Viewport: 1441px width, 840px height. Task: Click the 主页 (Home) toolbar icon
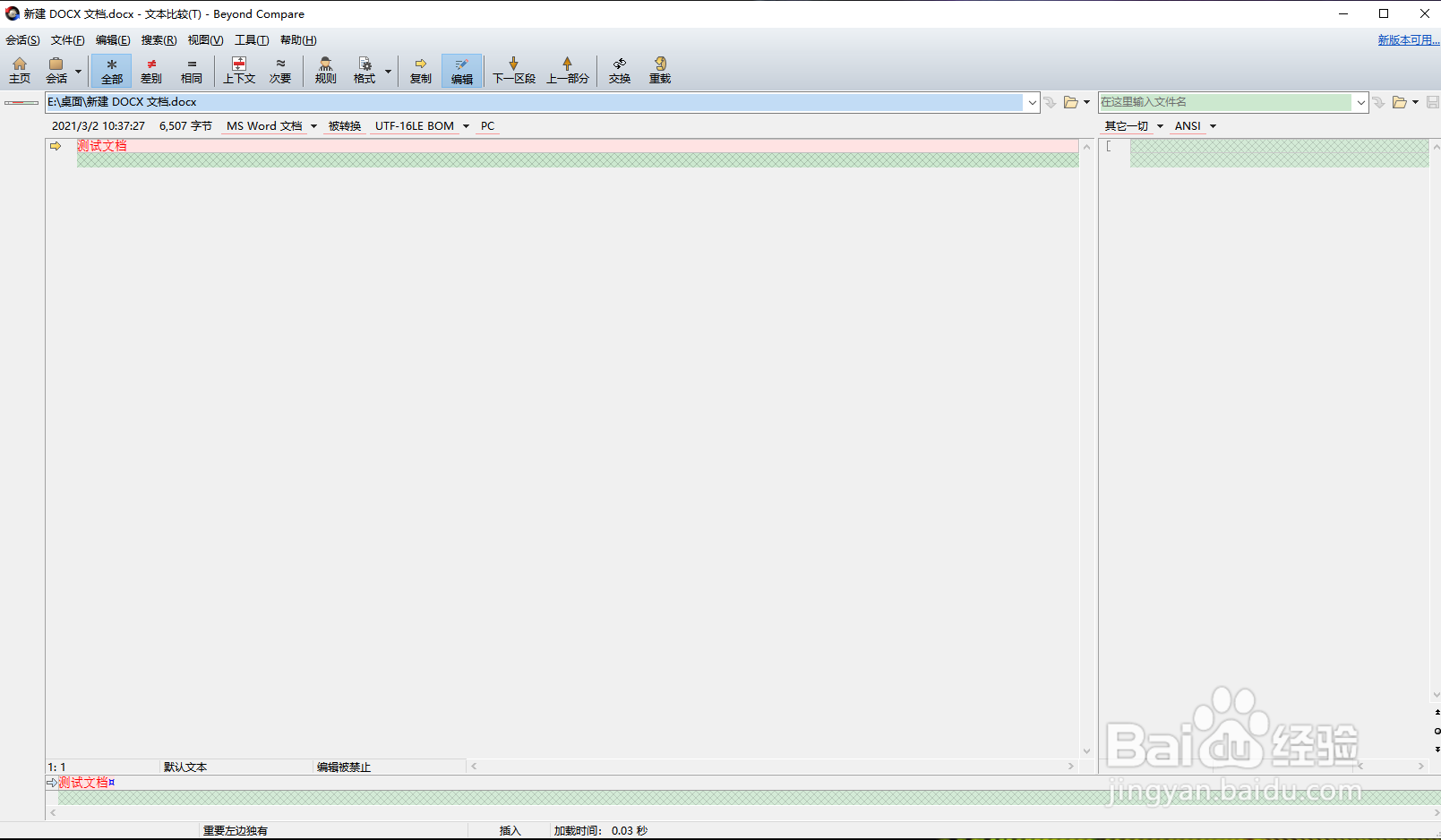click(20, 70)
